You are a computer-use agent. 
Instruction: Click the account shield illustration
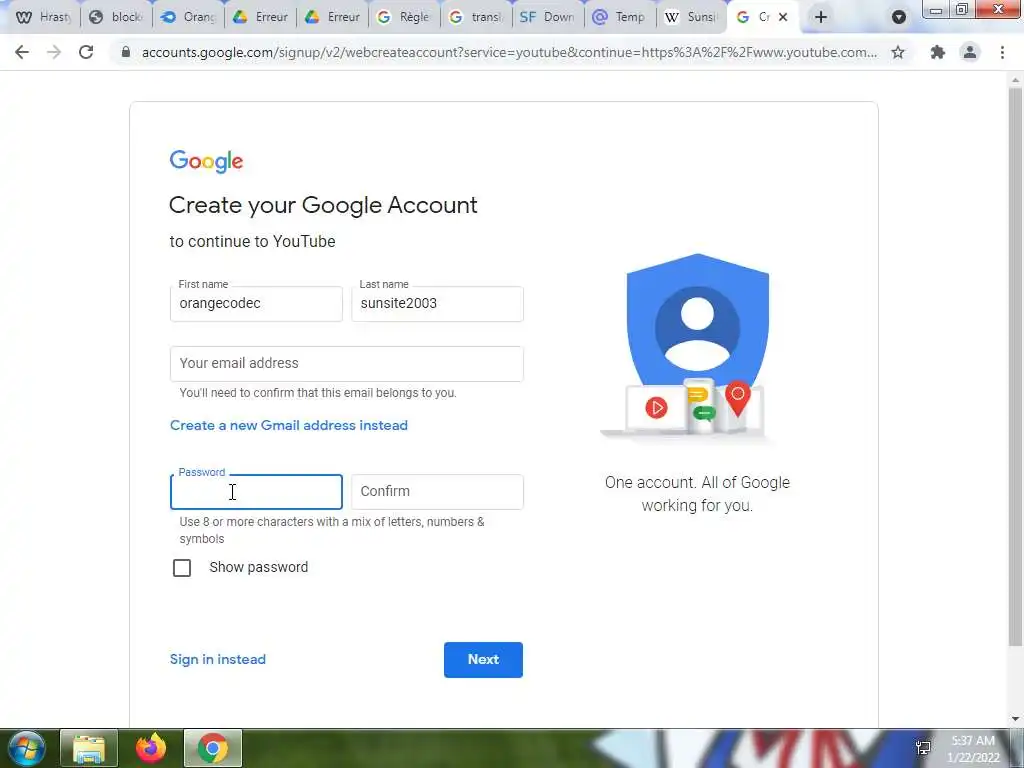(x=689, y=348)
